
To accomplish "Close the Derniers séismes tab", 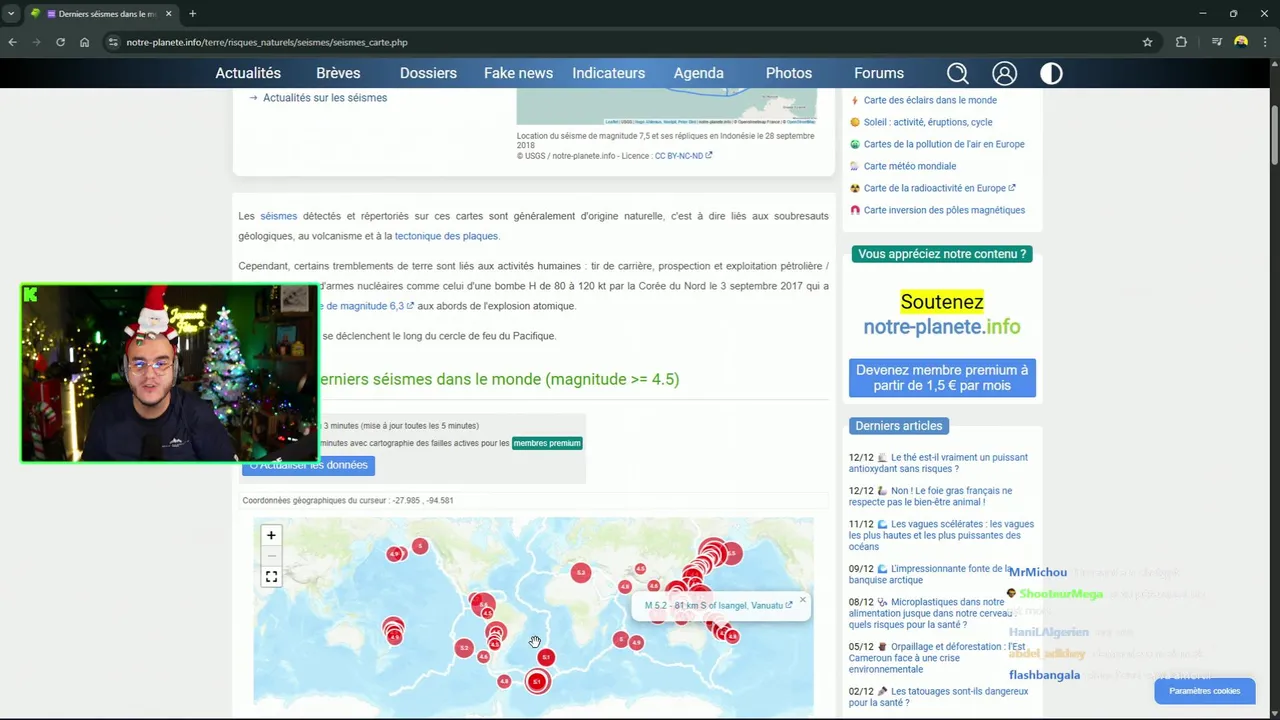I will pos(167,14).
